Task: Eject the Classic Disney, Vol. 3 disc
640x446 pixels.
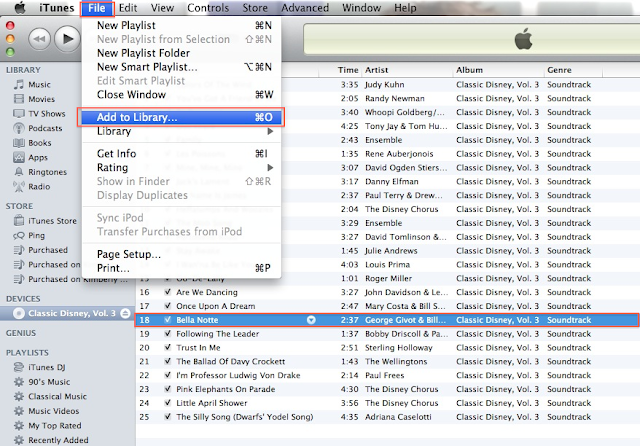Action: pos(126,313)
